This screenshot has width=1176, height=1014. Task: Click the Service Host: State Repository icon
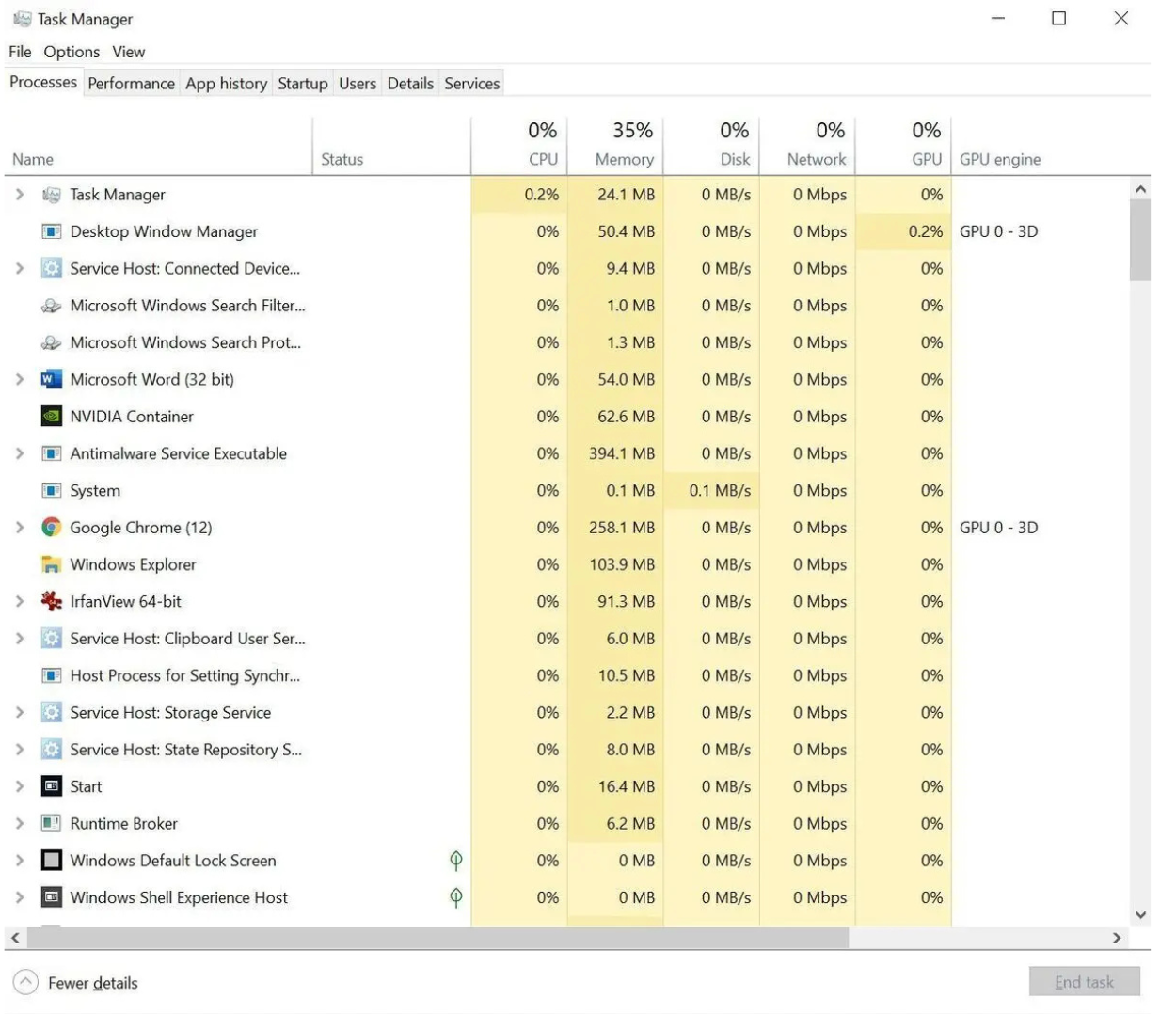(52, 750)
